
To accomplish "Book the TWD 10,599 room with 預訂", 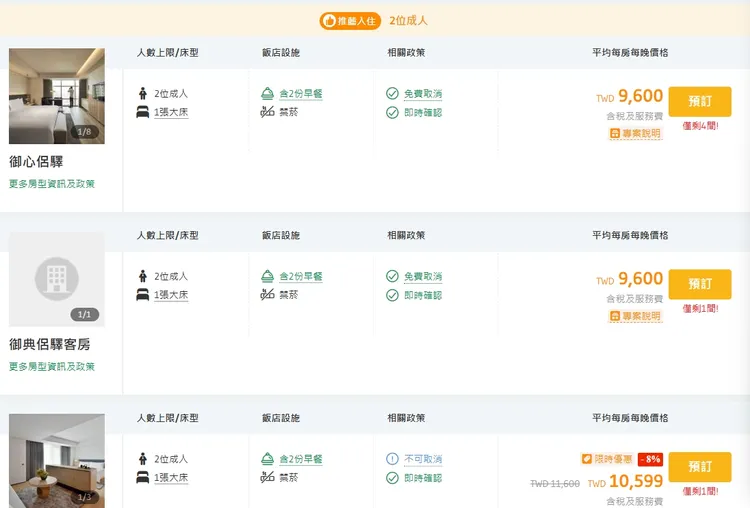I will tap(700, 467).
